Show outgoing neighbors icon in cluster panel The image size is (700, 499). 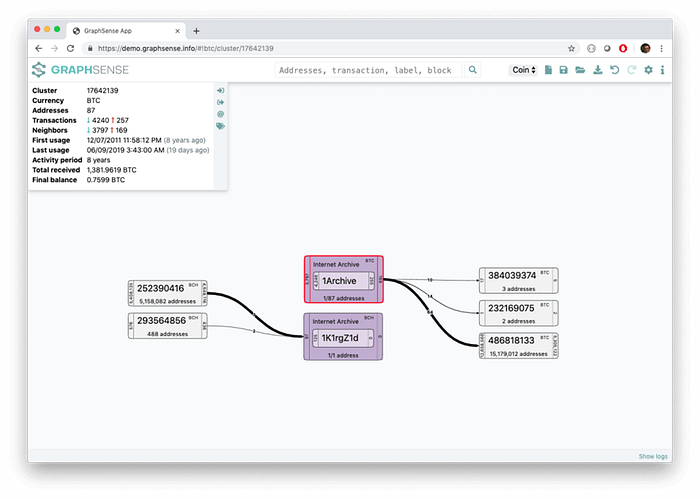pos(220,102)
